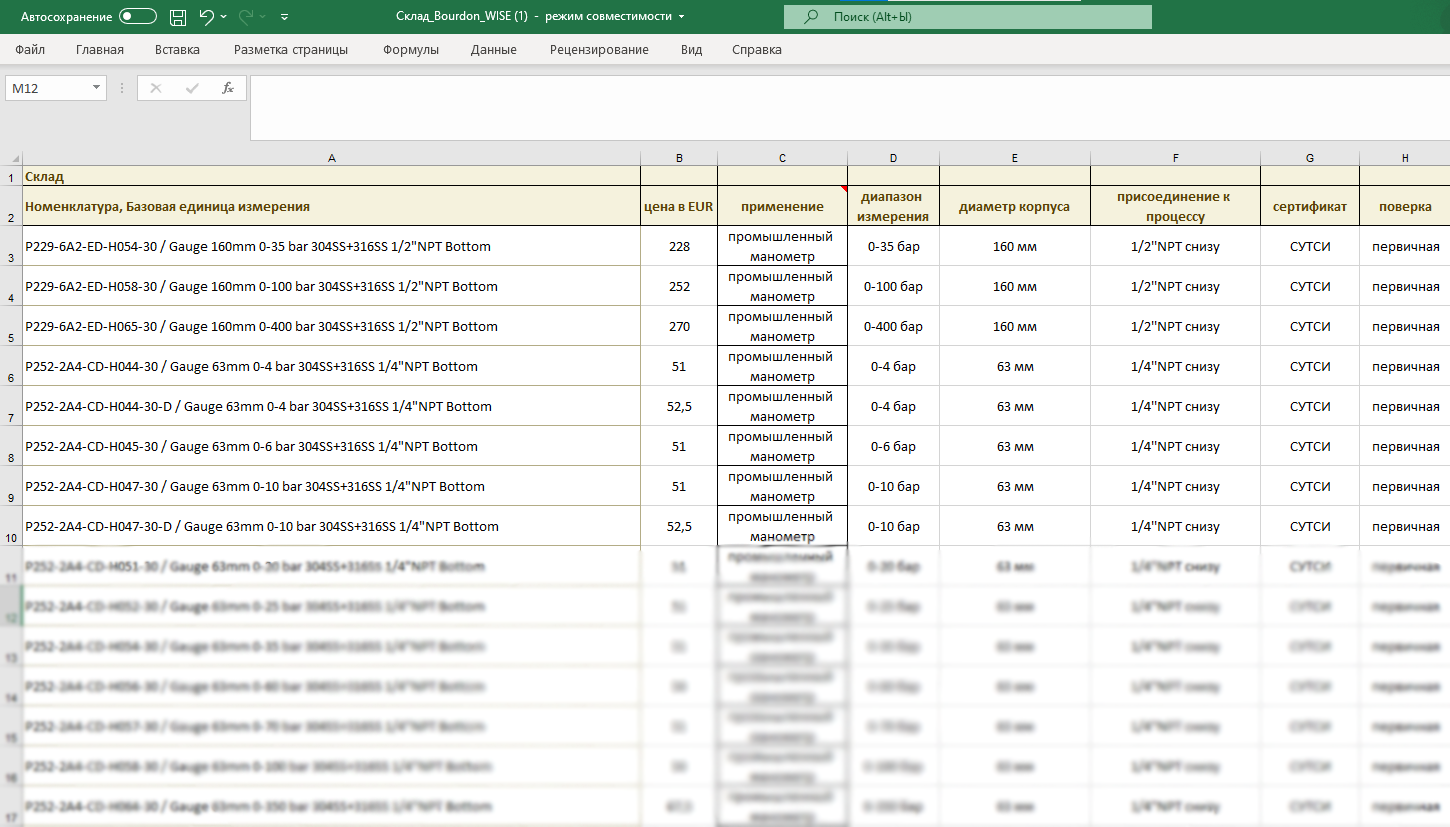This screenshot has width=1450, height=827.
Task: Open the Undo history dropdown arrow
Action: [x=223, y=17]
